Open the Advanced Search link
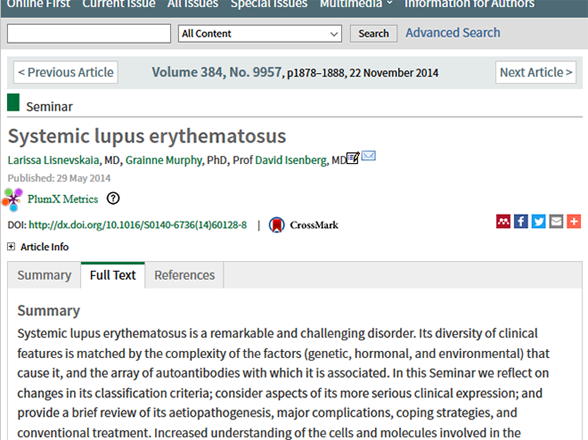588x440 pixels. pos(453,33)
